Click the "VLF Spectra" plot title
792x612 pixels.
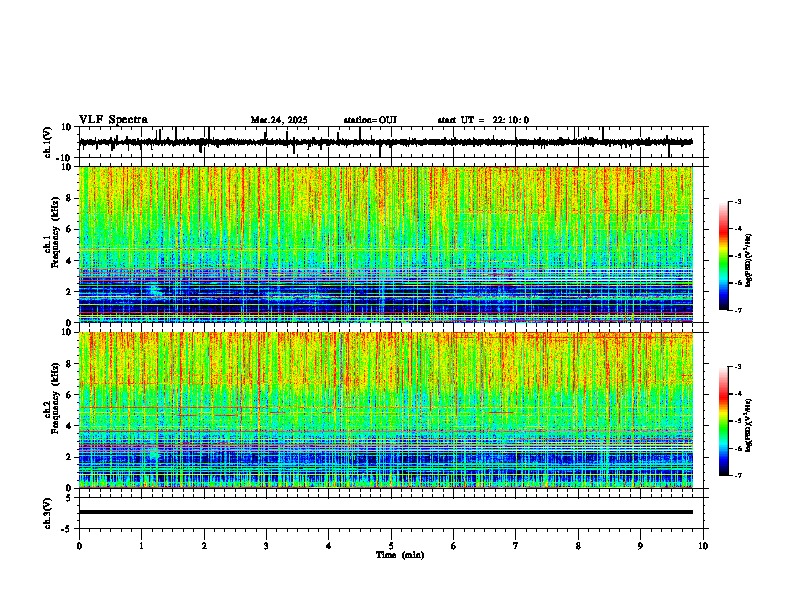click(x=113, y=120)
